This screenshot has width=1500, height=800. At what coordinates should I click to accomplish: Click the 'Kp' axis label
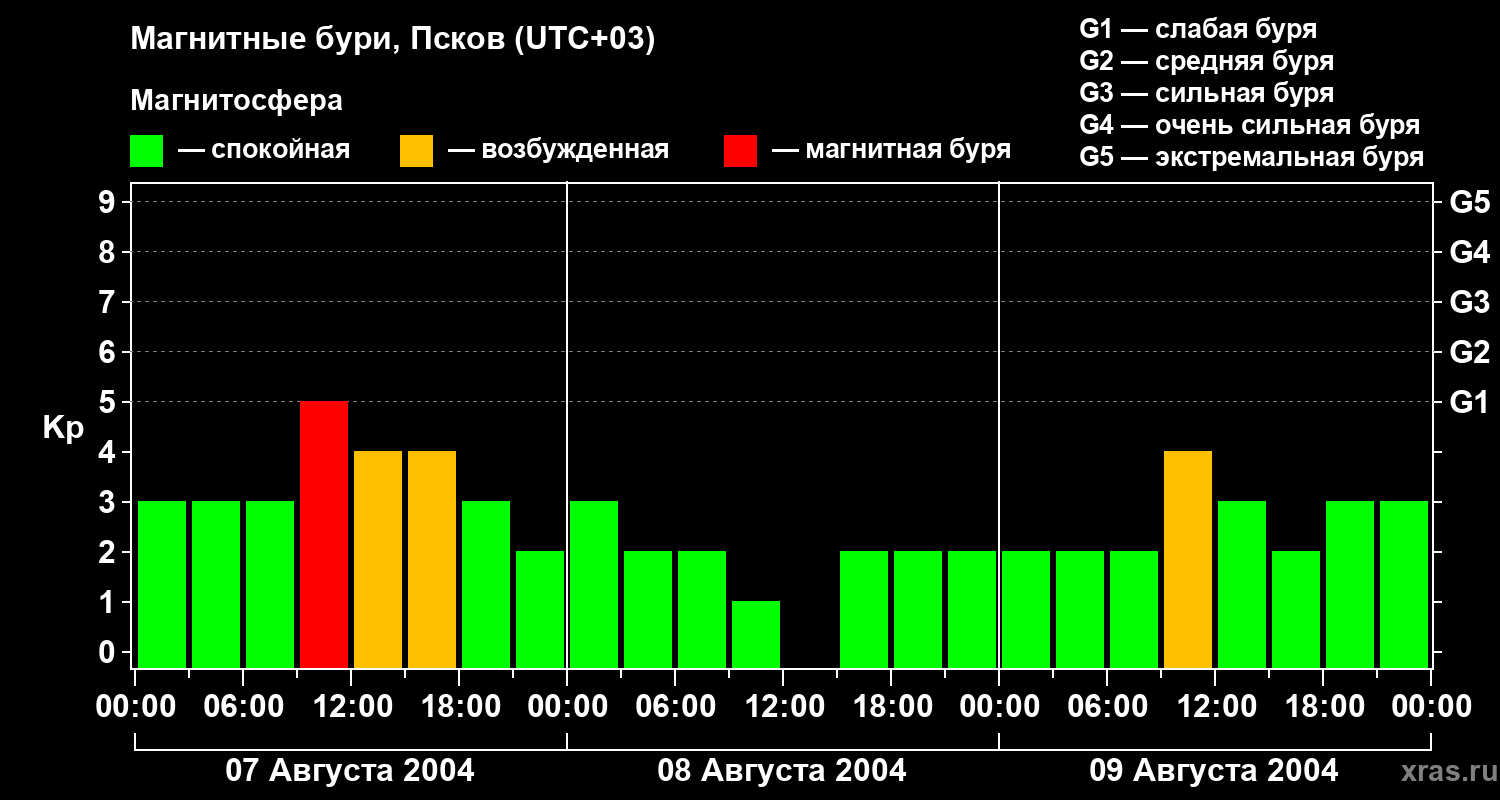[63, 428]
